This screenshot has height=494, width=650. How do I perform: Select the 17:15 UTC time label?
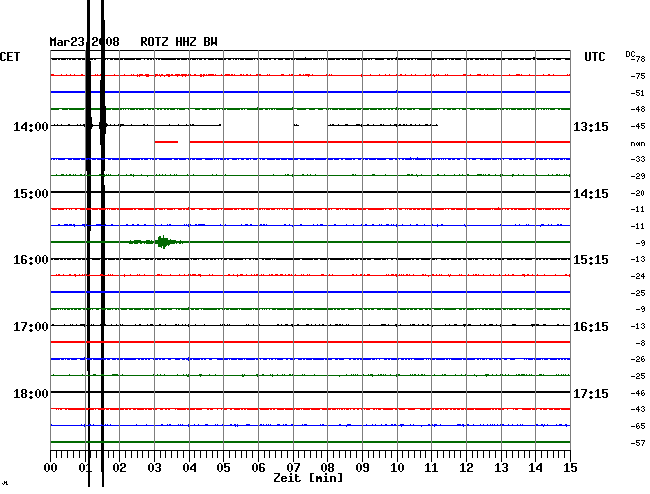pos(591,393)
